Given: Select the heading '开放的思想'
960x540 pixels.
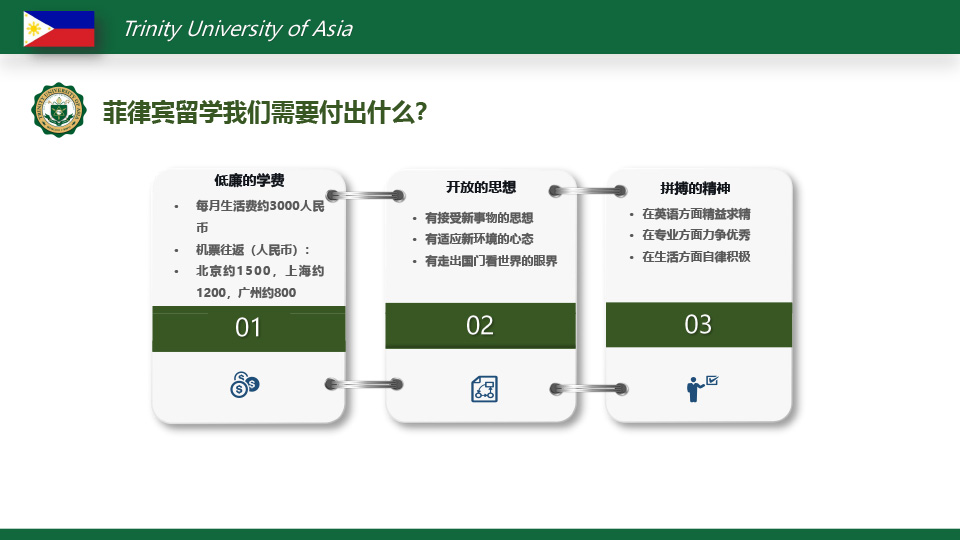Looking at the screenshot, I should (x=481, y=187).
